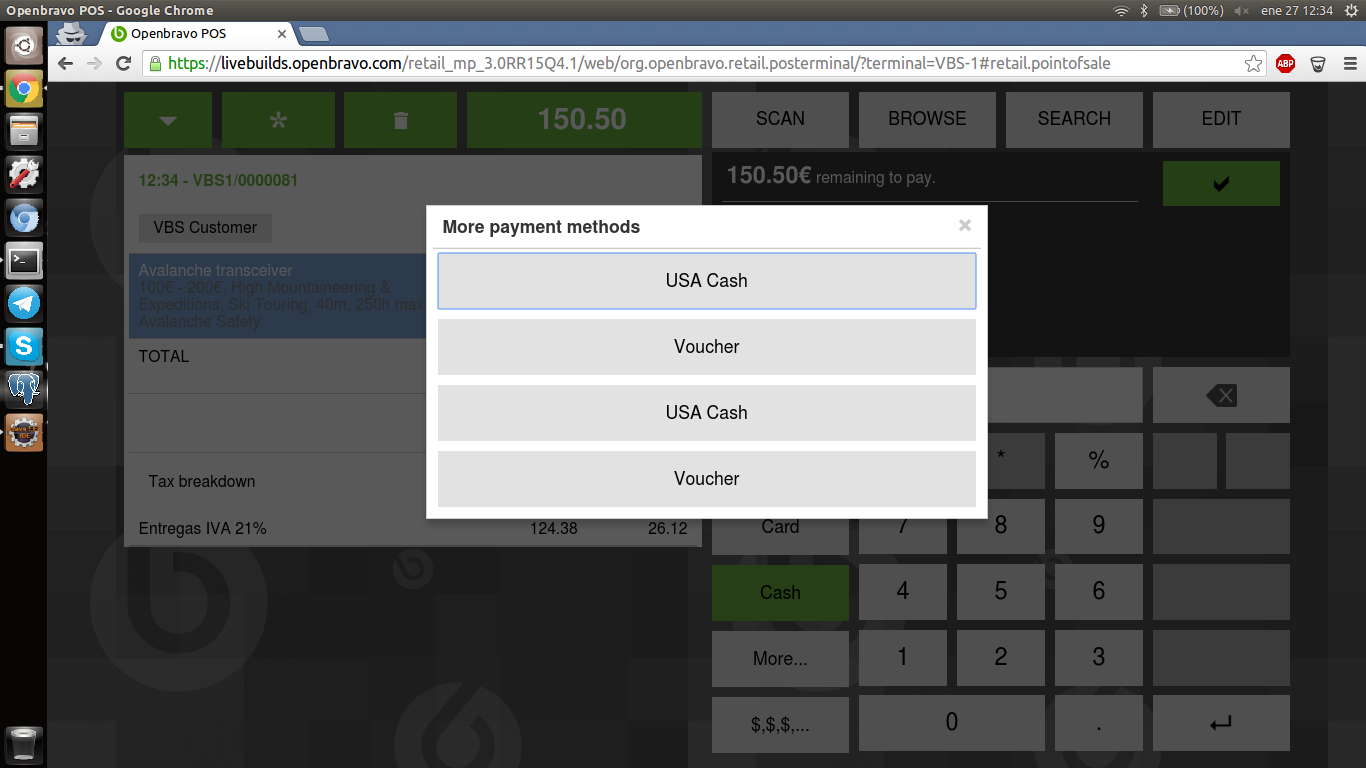This screenshot has width=1366, height=768.
Task: Open the Ubuntu Dash launcher icon
Action: [24, 45]
